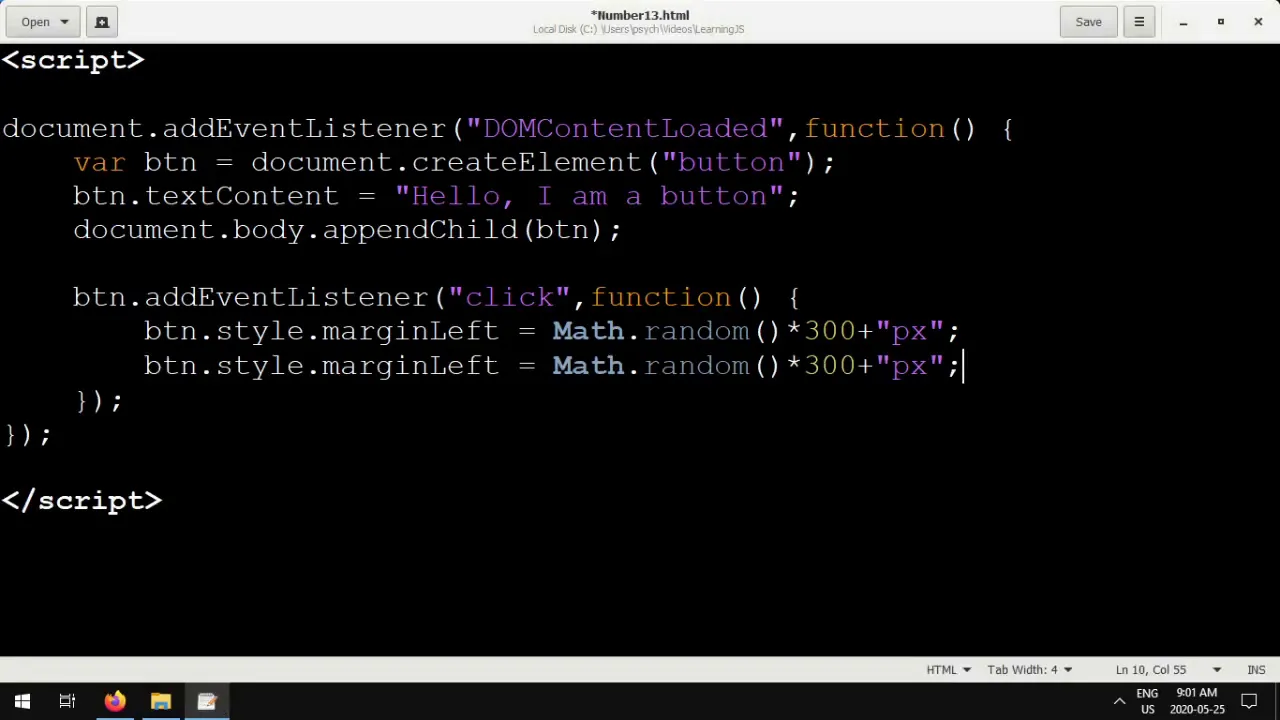Viewport: 1280px width, 720px height.
Task: Click the Save button
Action: pos(1088,22)
